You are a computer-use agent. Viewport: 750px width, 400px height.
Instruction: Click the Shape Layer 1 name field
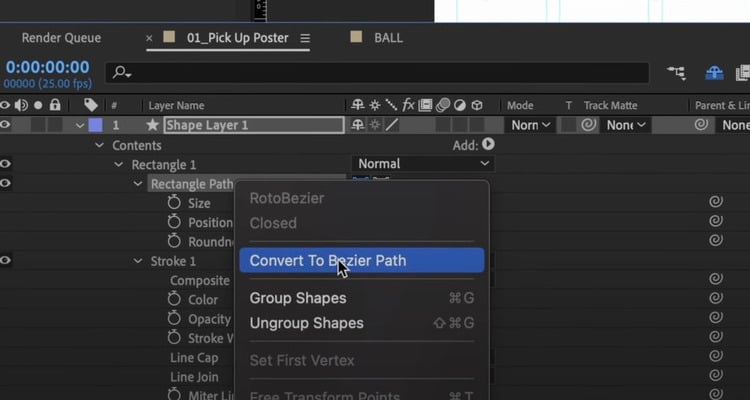click(254, 125)
